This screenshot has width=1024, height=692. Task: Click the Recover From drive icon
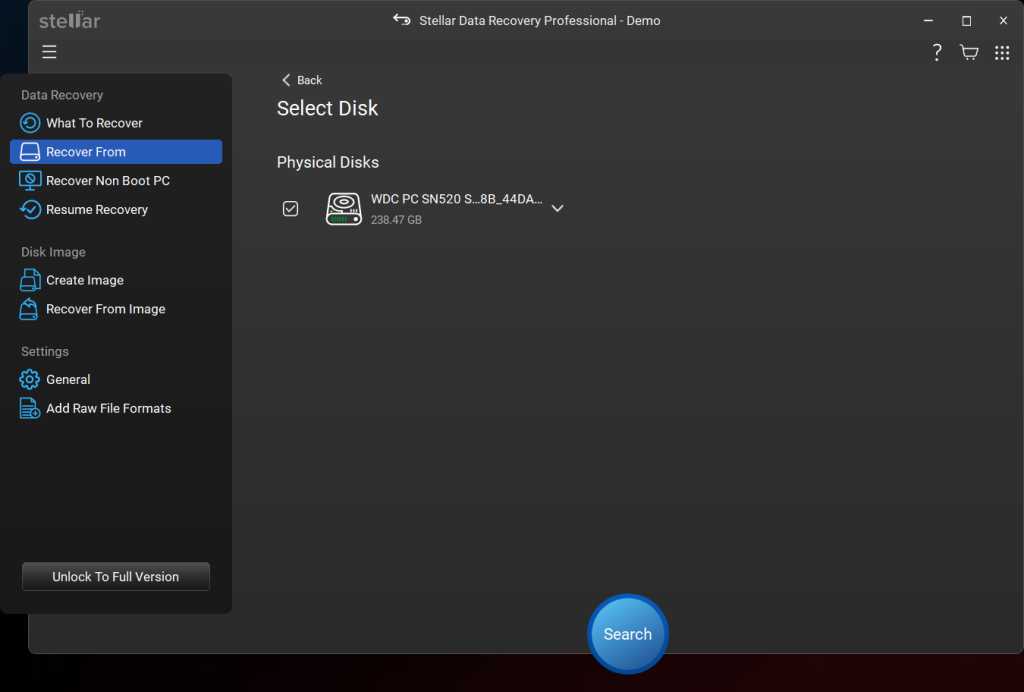30,151
